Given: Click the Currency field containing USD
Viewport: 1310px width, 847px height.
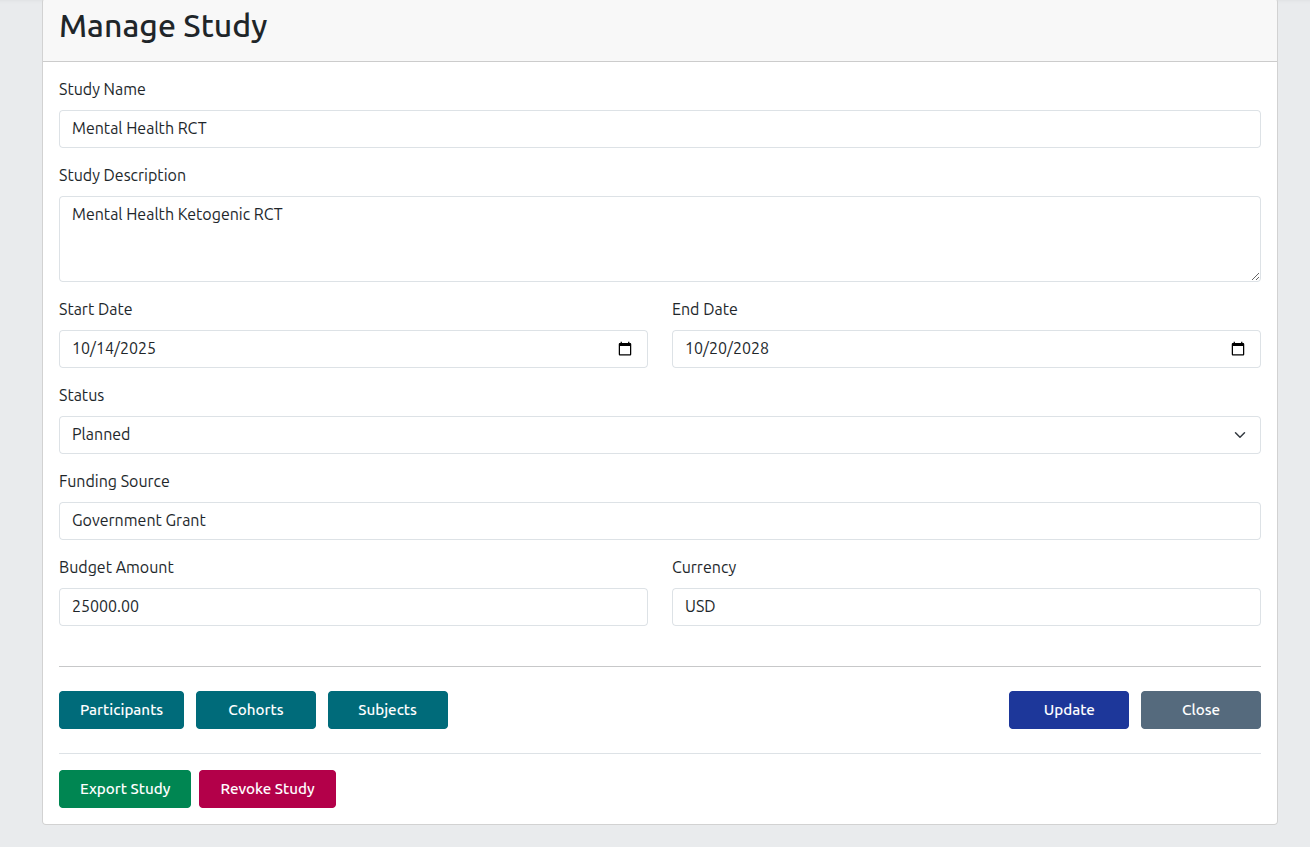Looking at the screenshot, I should click(965, 607).
